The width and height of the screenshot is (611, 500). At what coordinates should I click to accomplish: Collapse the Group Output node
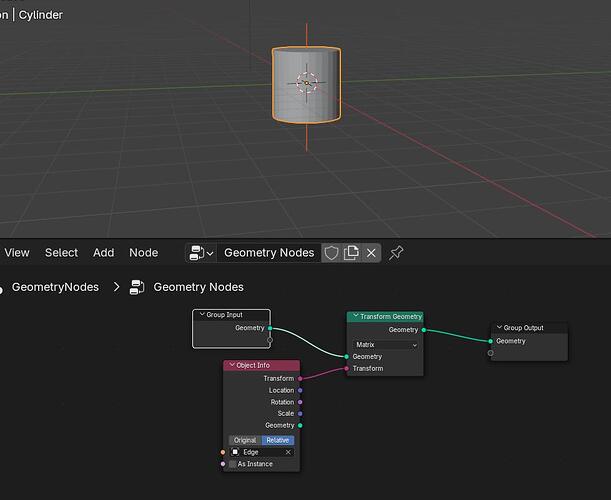pos(499,327)
